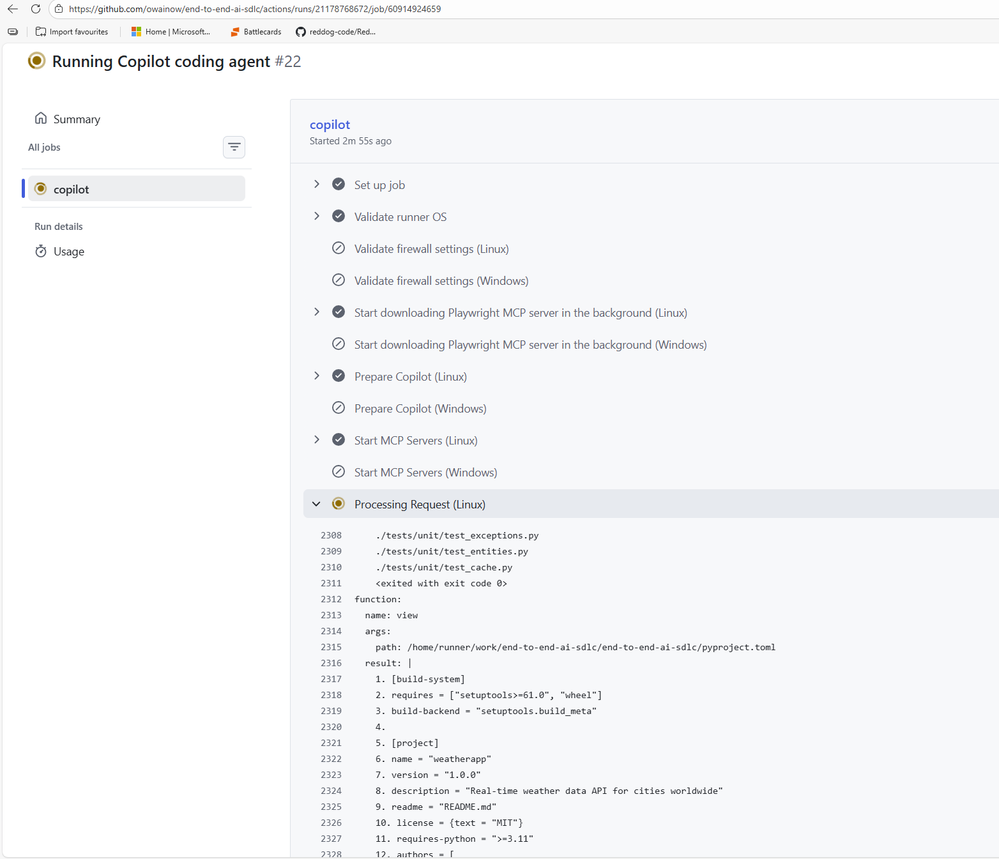
Task: Click the site info icon in address bar
Action: pyautogui.click(x=59, y=9)
